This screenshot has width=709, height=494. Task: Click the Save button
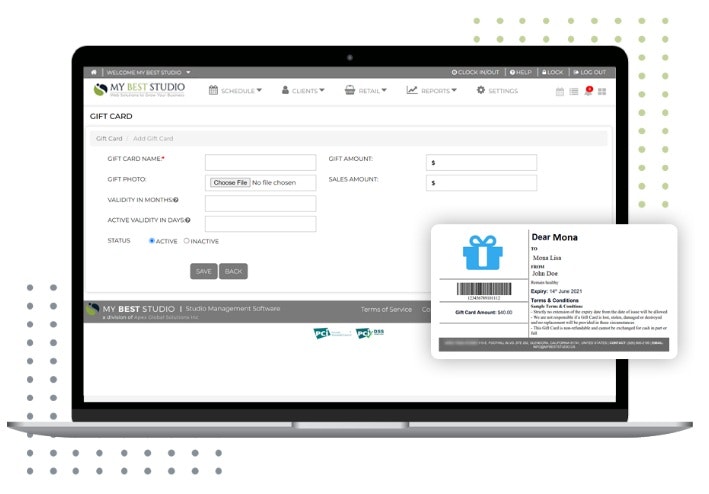click(x=203, y=271)
